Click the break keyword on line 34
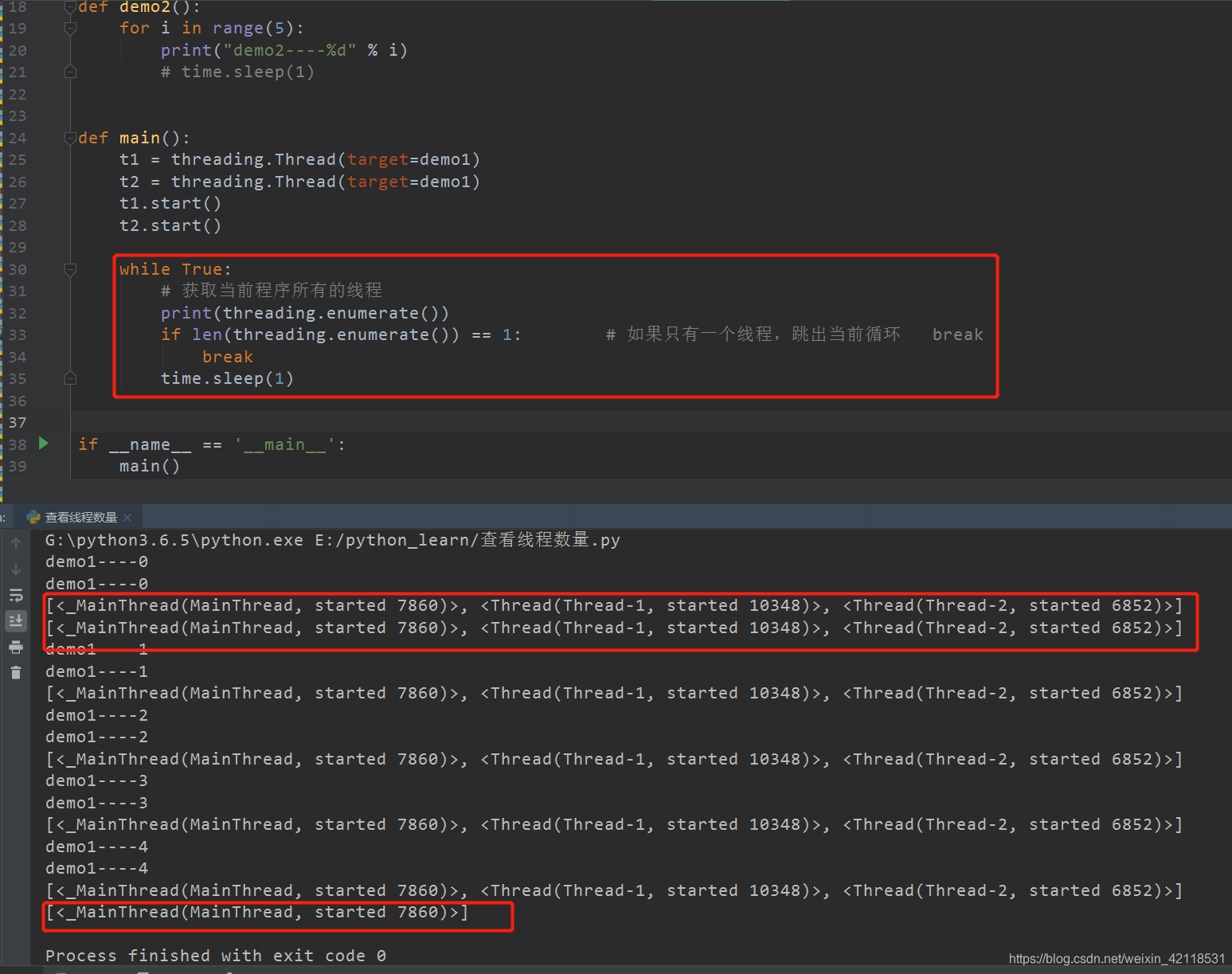This screenshot has width=1232, height=974. [x=228, y=358]
